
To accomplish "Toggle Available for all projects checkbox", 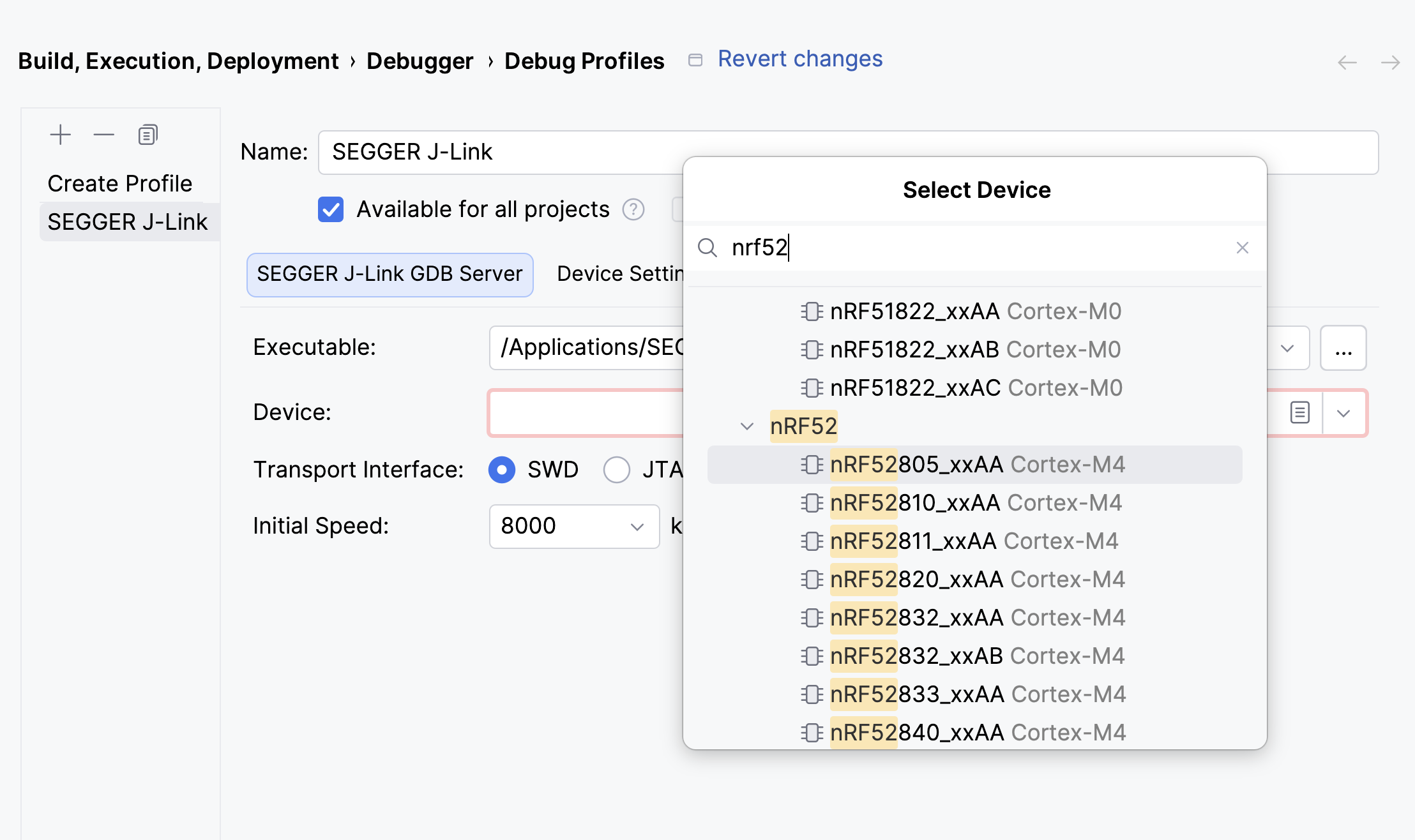I will point(331,209).
